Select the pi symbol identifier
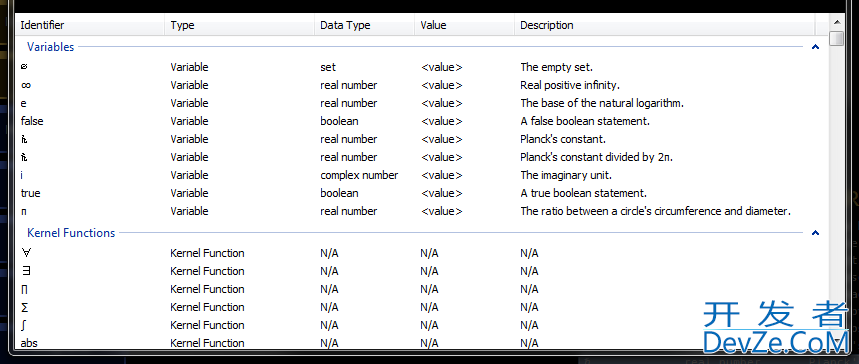This screenshot has height=364, width=859. coord(24,212)
